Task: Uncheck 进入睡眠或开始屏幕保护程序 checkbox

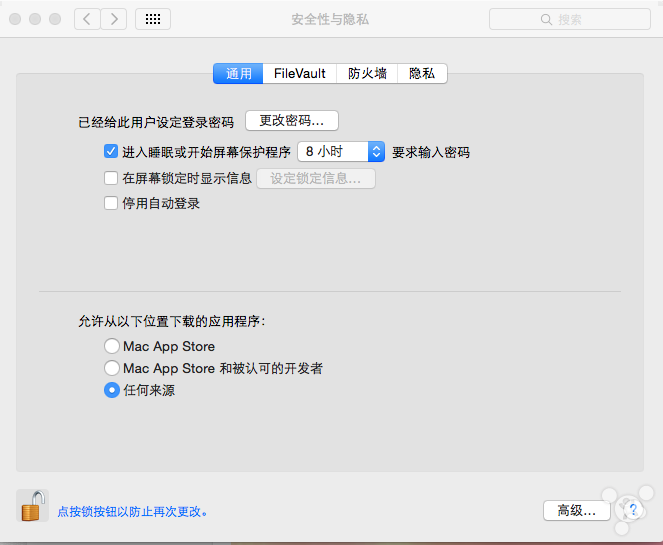Action: coord(111,151)
